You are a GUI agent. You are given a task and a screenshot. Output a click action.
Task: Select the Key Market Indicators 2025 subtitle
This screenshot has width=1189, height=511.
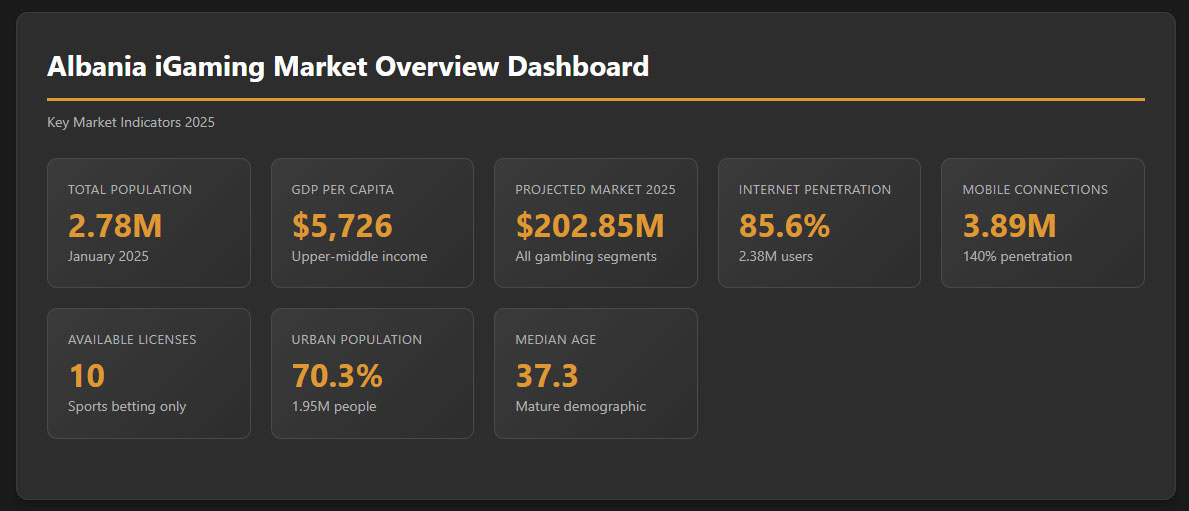click(131, 123)
